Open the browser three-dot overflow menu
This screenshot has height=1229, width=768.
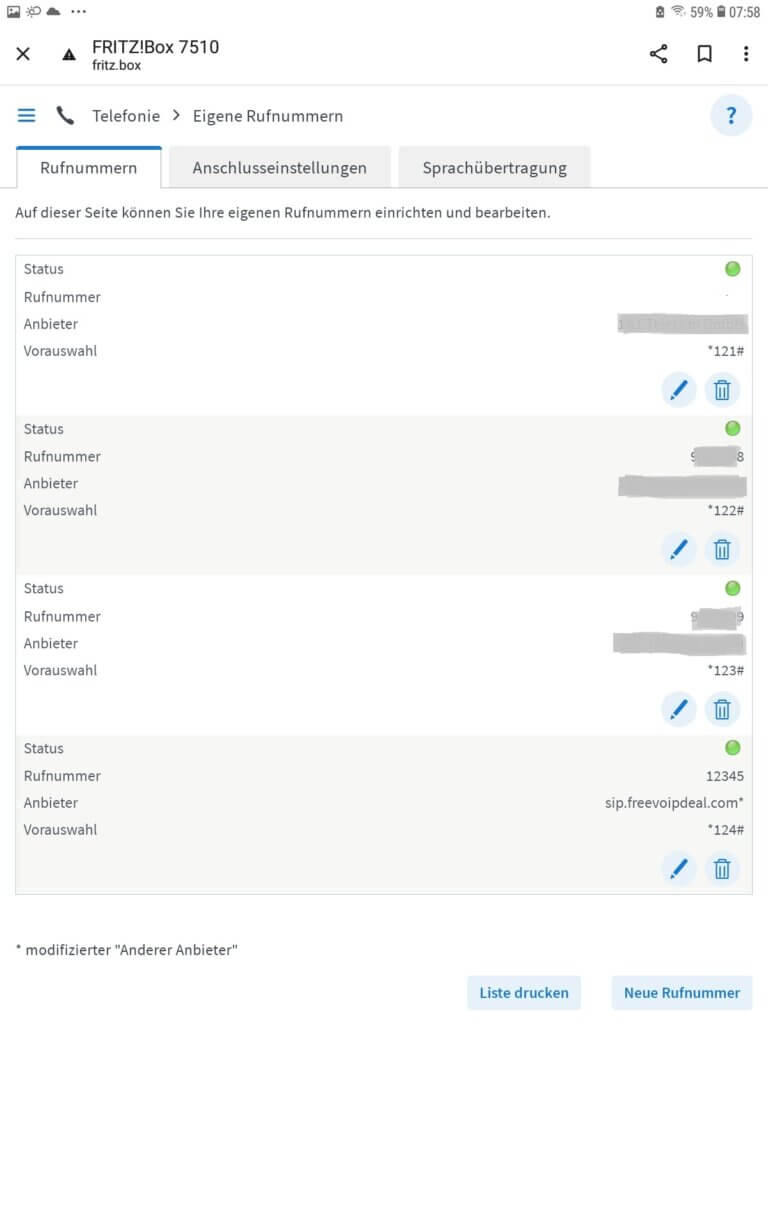tap(746, 54)
